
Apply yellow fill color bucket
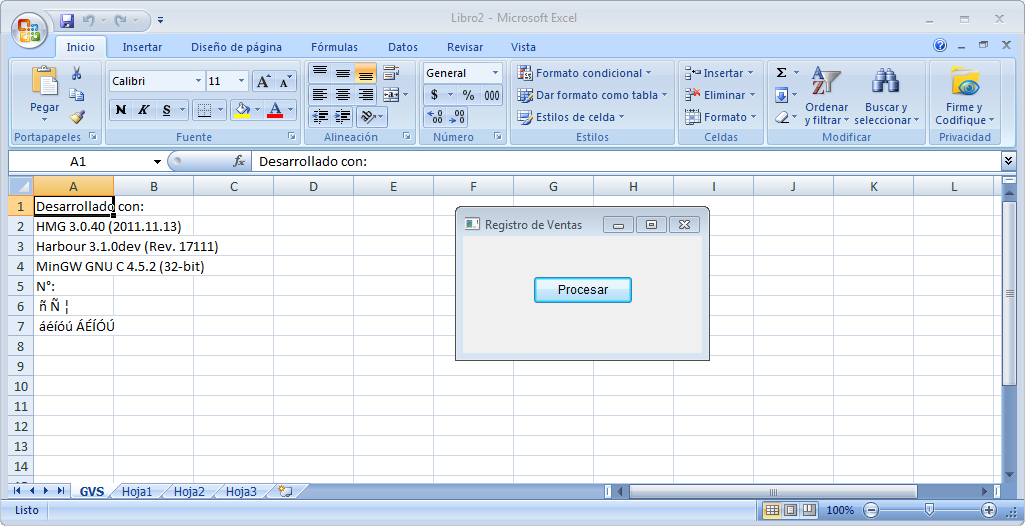click(243, 110)
